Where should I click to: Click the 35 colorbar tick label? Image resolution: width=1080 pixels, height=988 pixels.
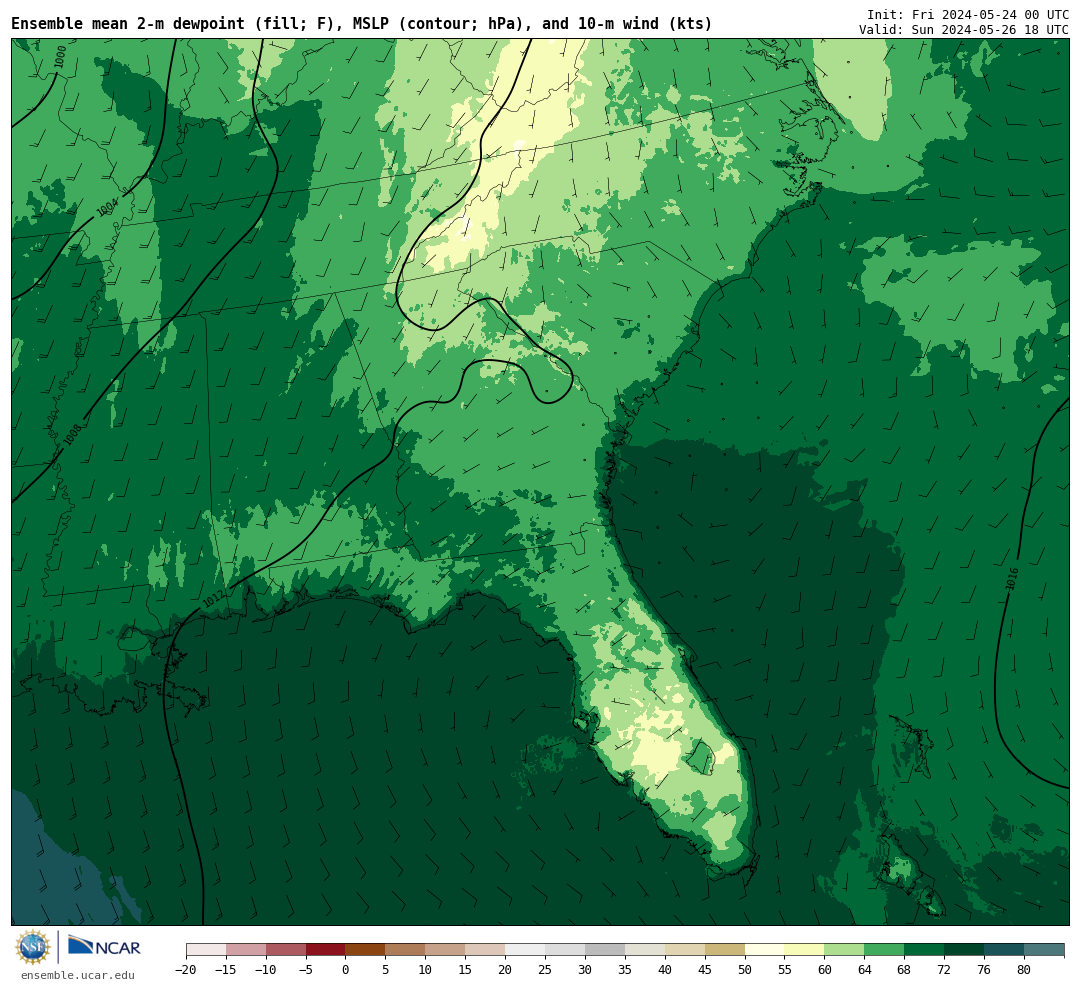coord(625,969)
